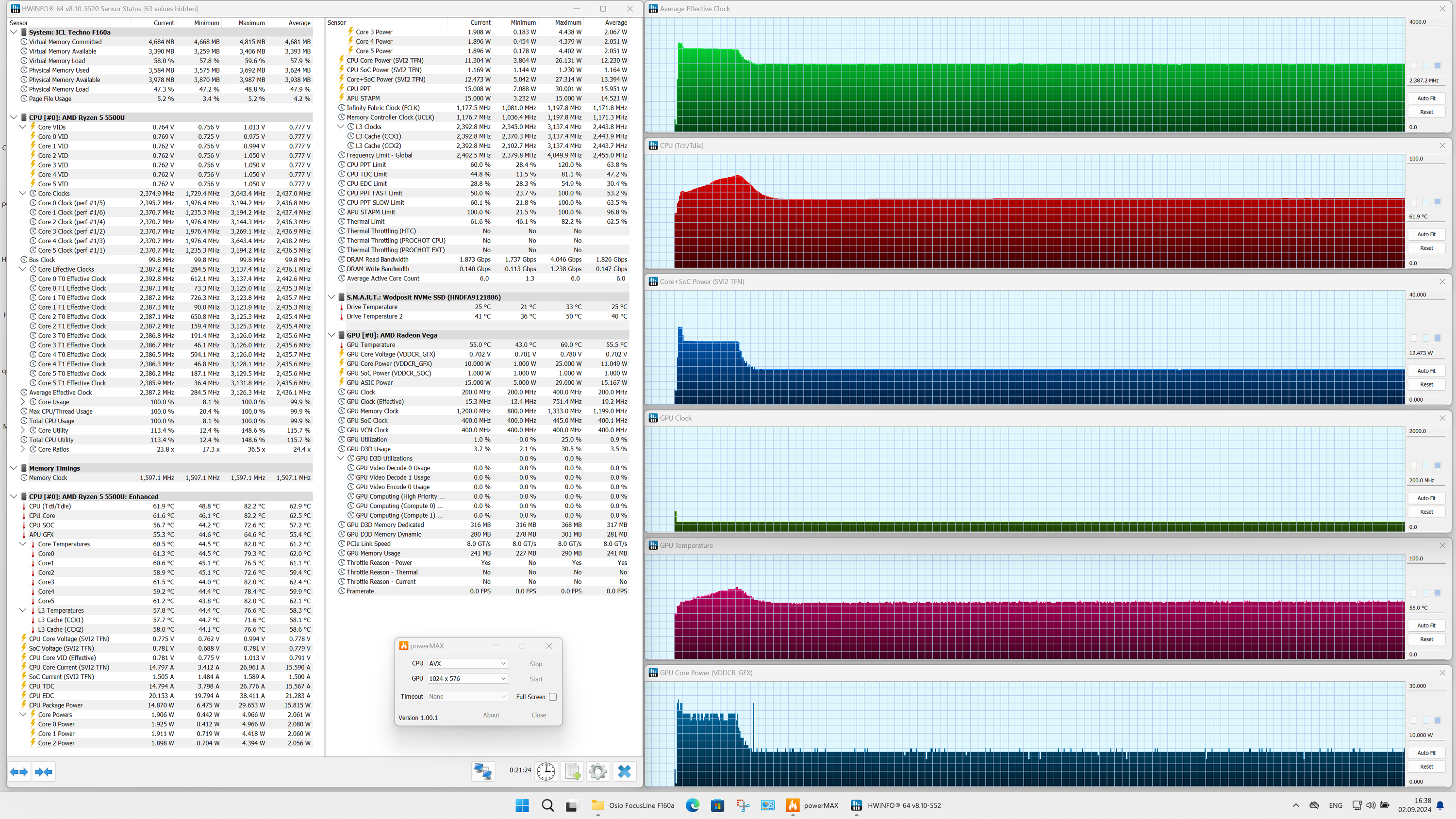Image resolution: width=1456 pixels, height=819 pixels.
Task: Click Auto Fit on CPU (Tctl/Tdie) graph
Action: click(1426, 234)
